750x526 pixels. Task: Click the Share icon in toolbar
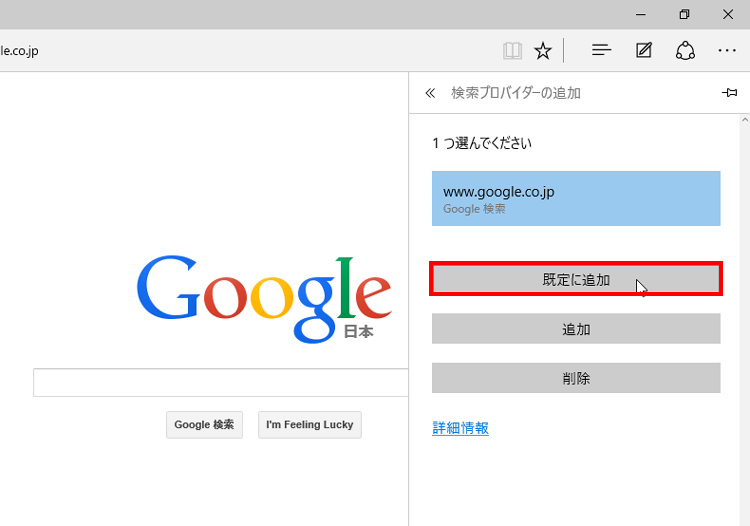point(685,50)
